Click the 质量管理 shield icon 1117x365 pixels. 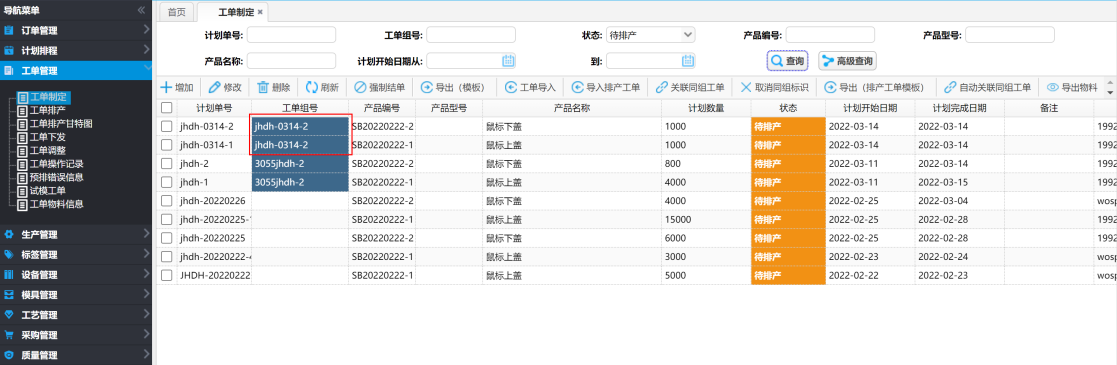tap(9, 354)
